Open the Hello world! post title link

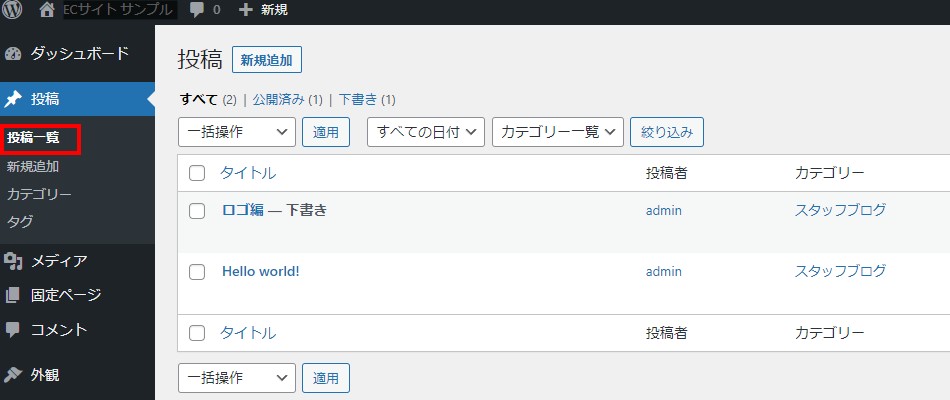click(x=260, y=271)
